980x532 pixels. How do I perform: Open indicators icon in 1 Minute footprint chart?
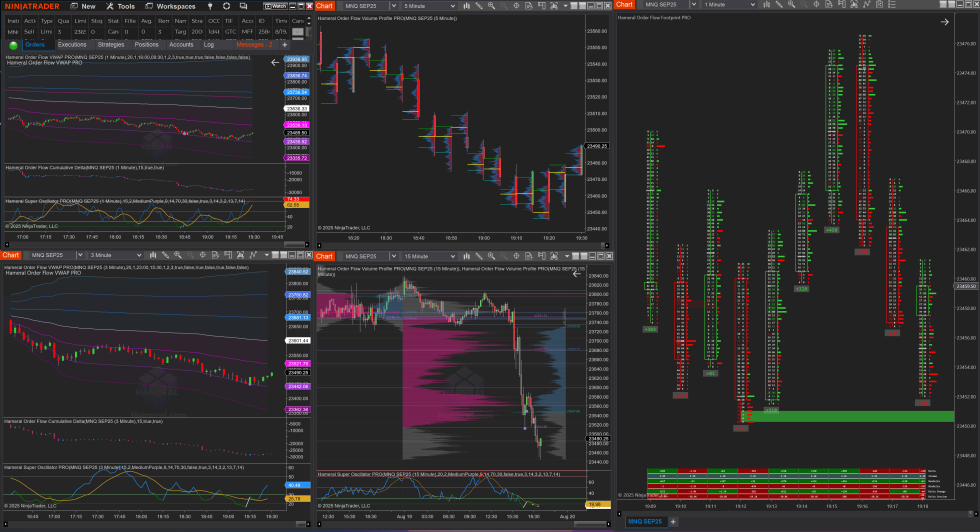click(866, 4)
